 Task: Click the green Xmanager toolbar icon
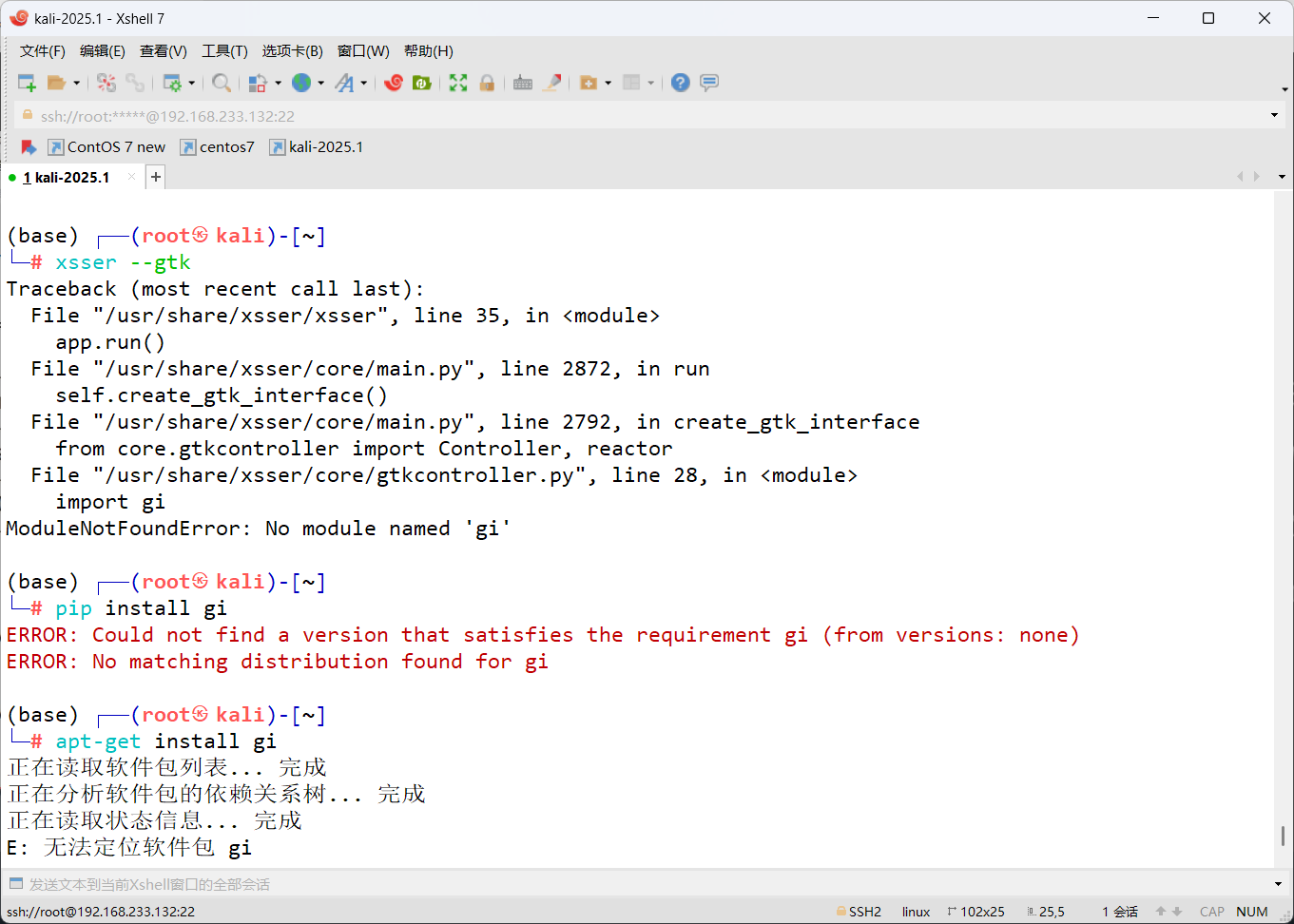click(422, 83)
